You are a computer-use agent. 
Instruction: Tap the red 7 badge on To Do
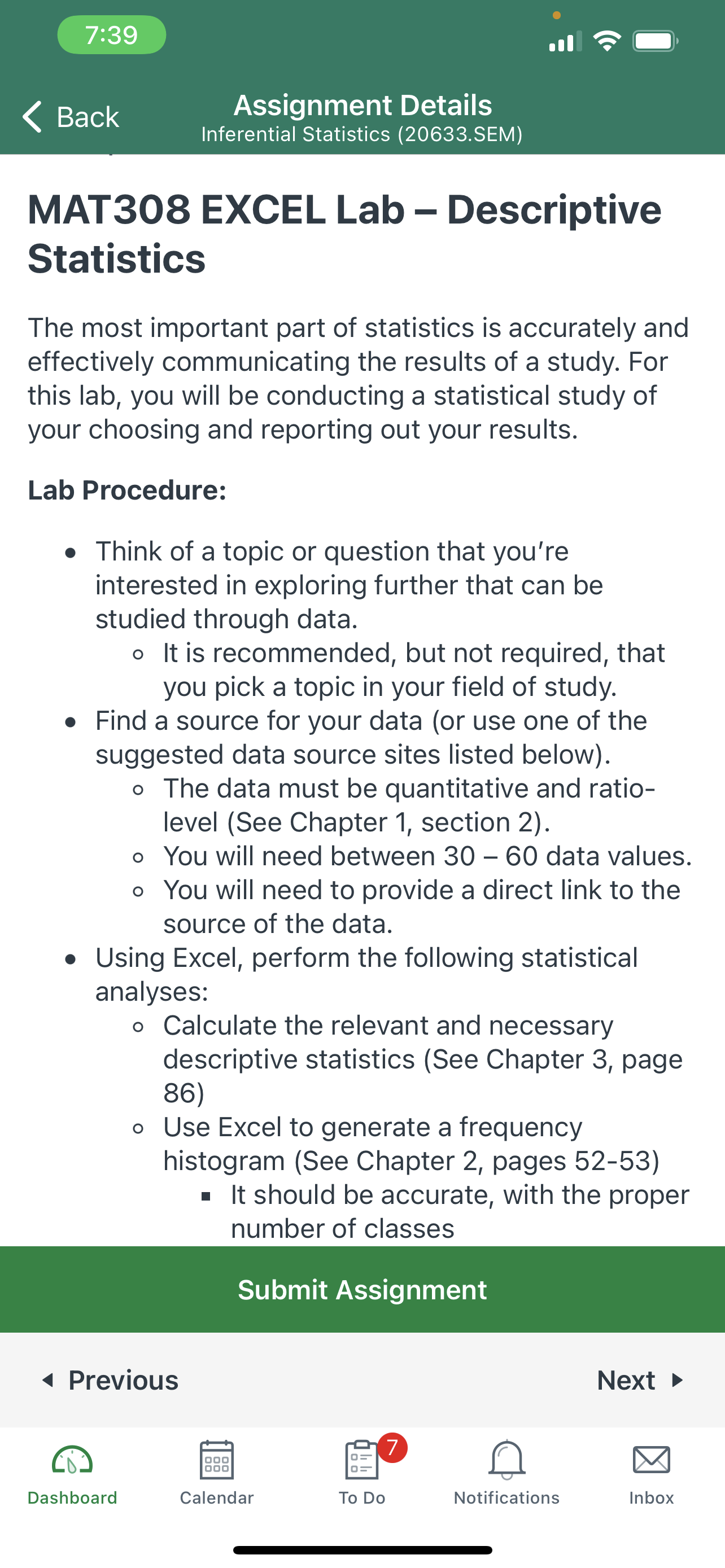tap(392, 1448)
